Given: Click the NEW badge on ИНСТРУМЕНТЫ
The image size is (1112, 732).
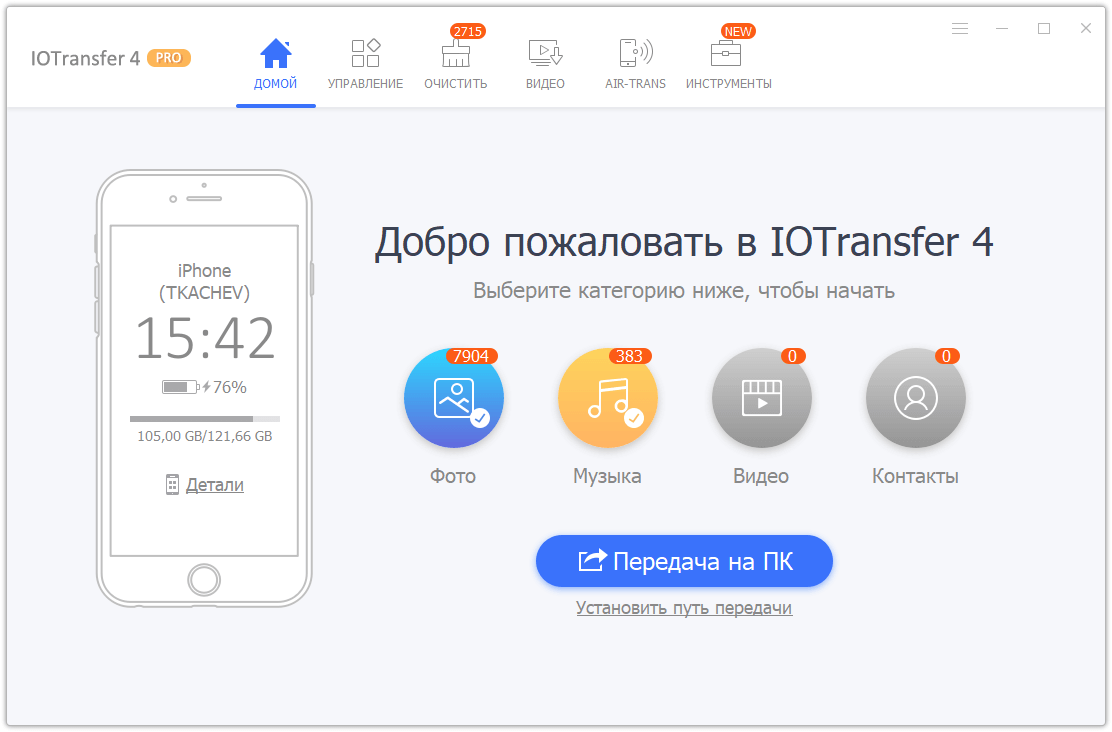Looking at the screenshot, I should (738, 31).
